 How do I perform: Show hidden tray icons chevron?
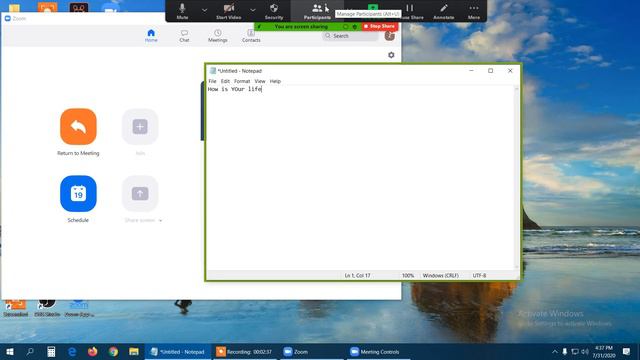click(554, 351)
